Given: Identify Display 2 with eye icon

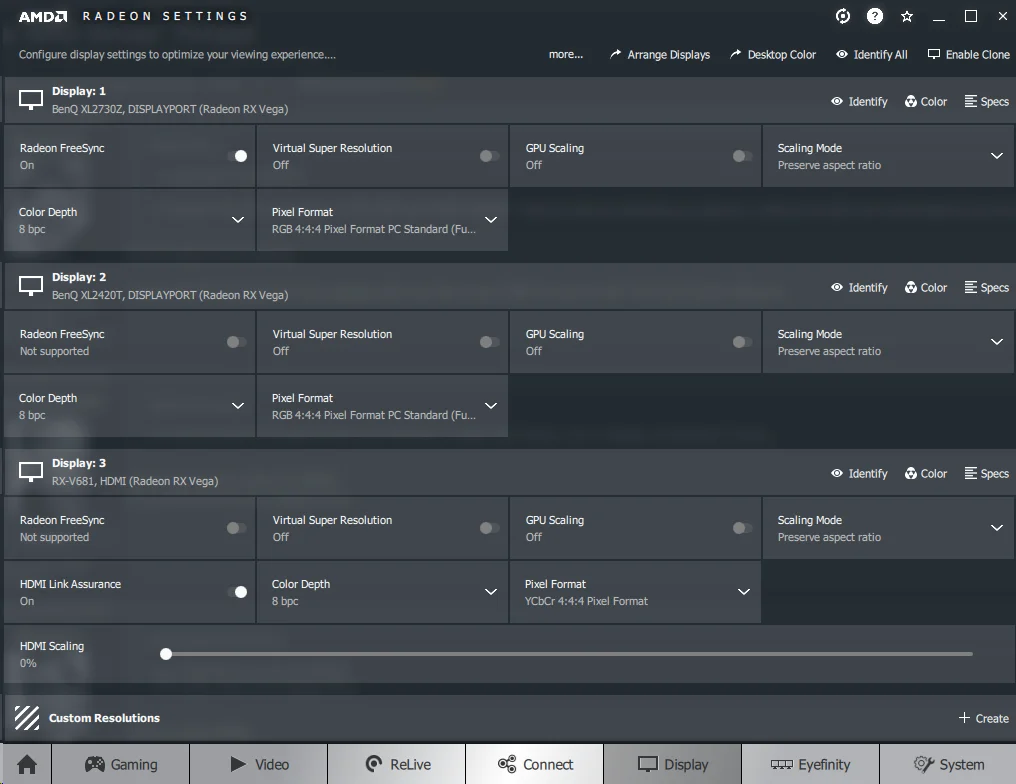Looking at the screenshot, I should click(859, 288).
